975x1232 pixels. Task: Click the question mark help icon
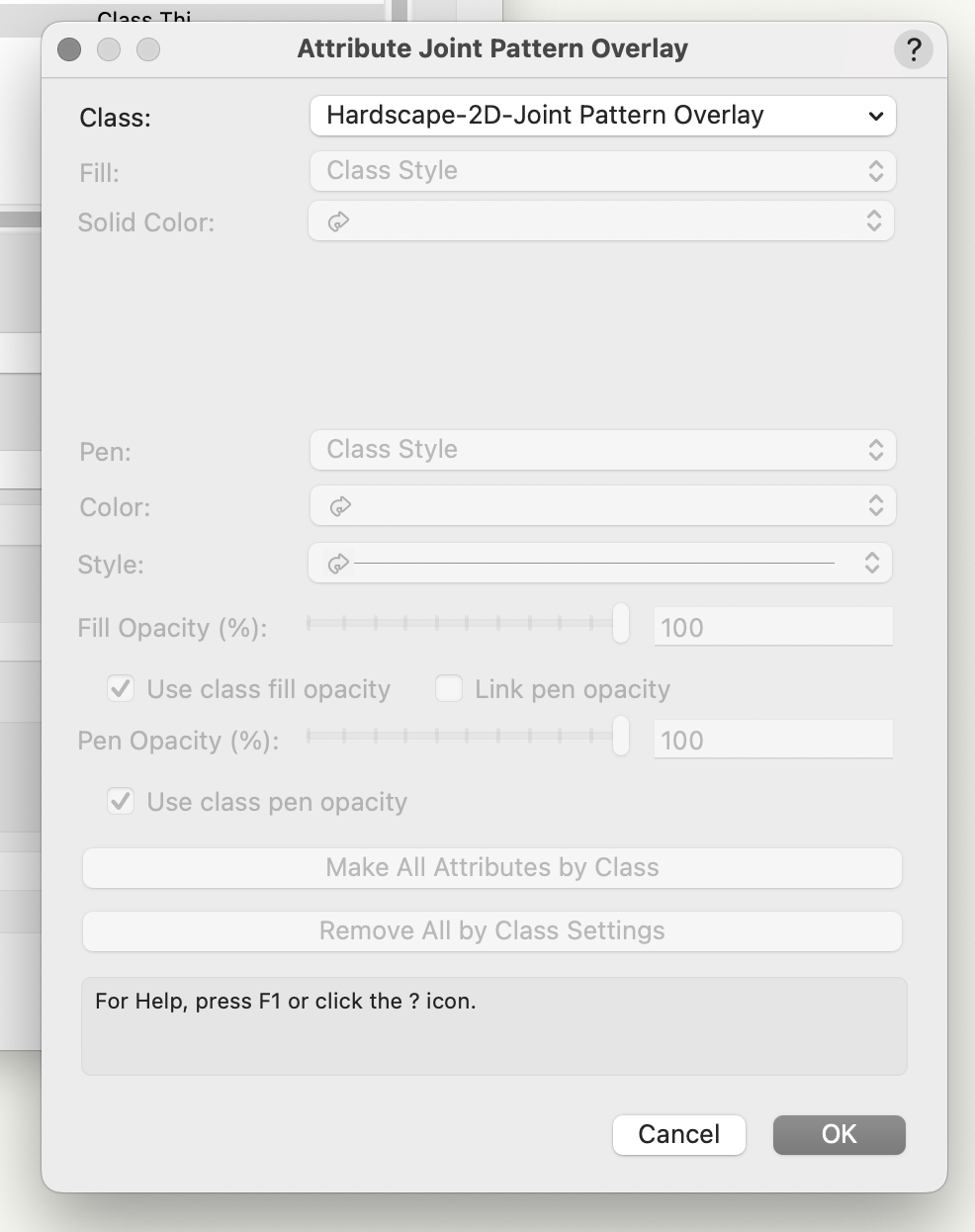point(913,48)
